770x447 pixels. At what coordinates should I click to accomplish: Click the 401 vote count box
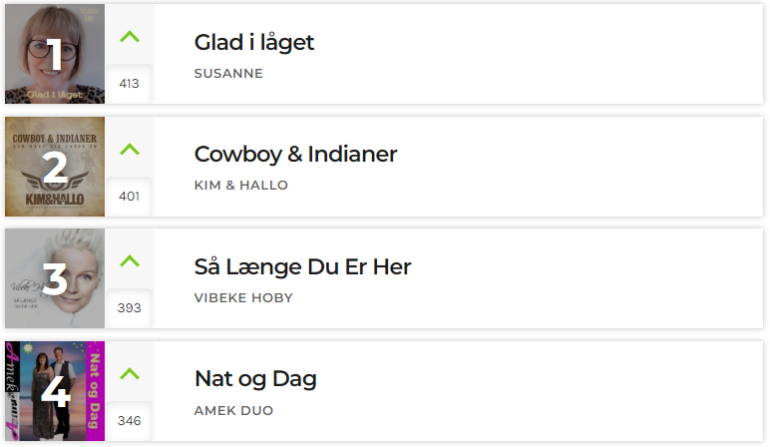tap(129, 196)
